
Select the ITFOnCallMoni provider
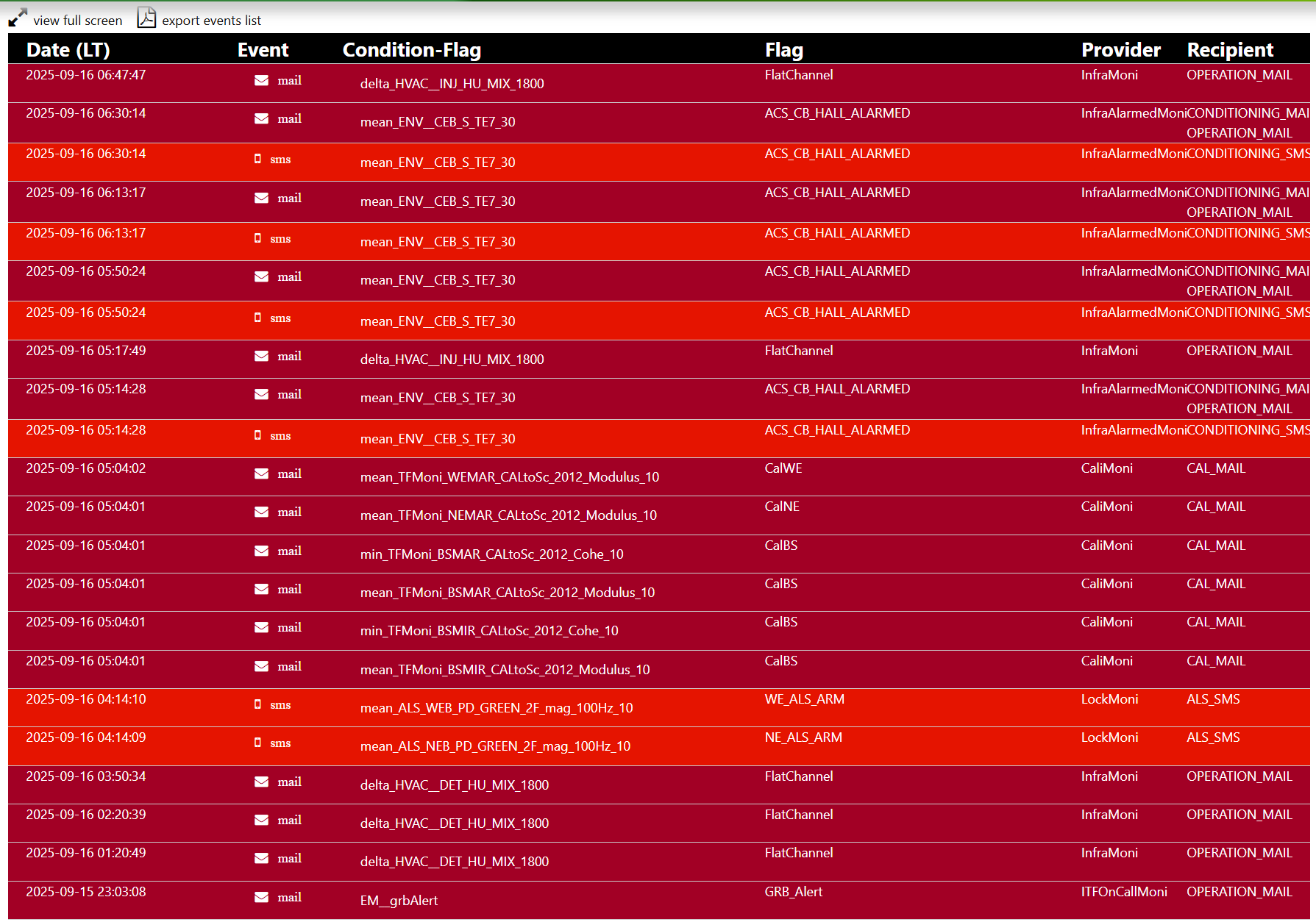[1124, 892]
